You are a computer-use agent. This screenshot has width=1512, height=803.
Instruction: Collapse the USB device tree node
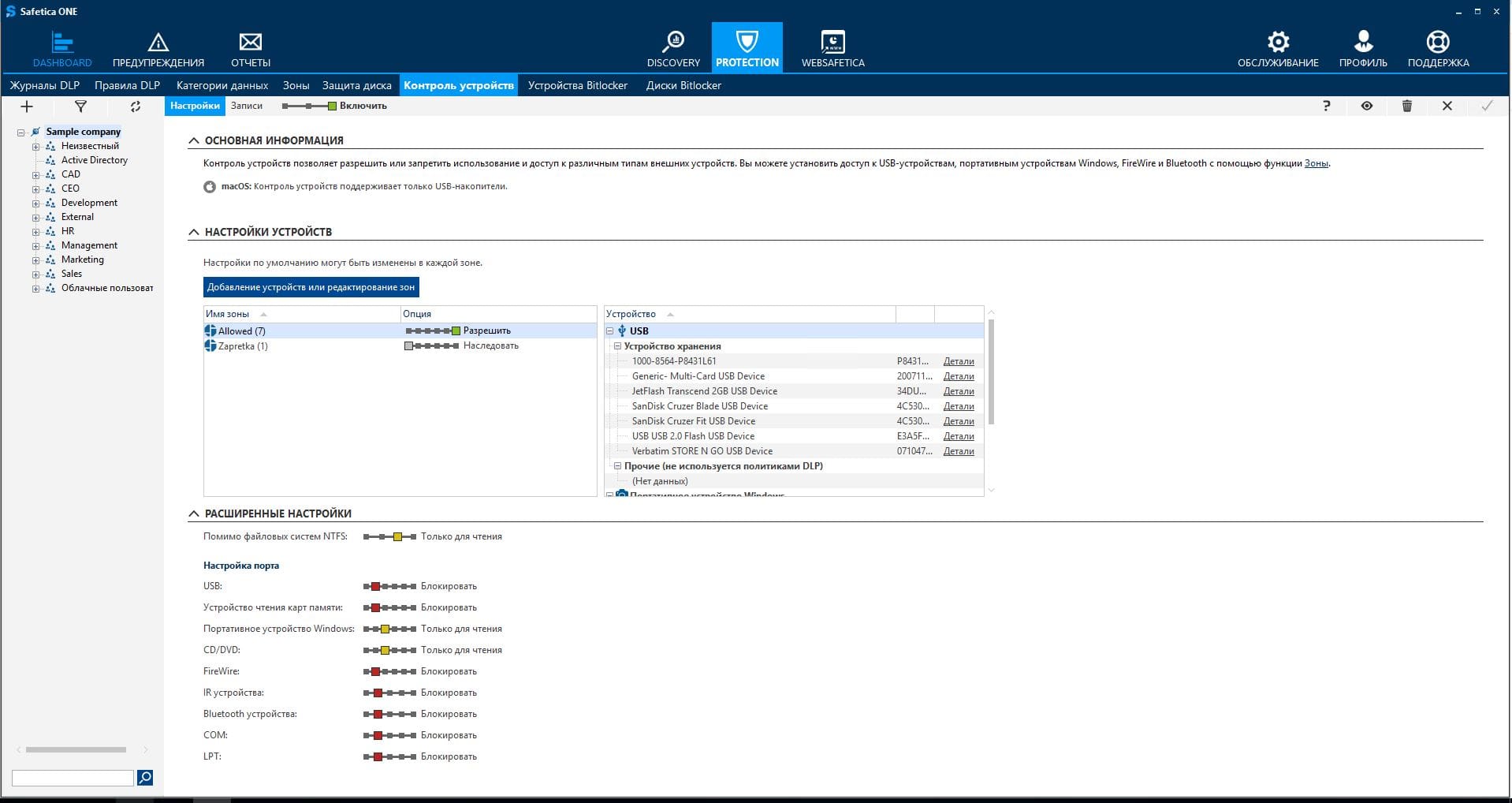[609, 331]
